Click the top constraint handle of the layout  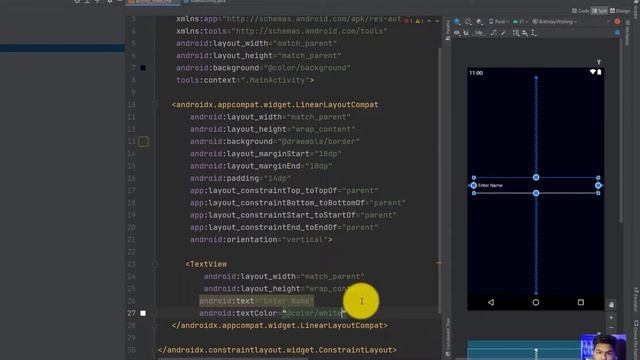click(536, 177)
